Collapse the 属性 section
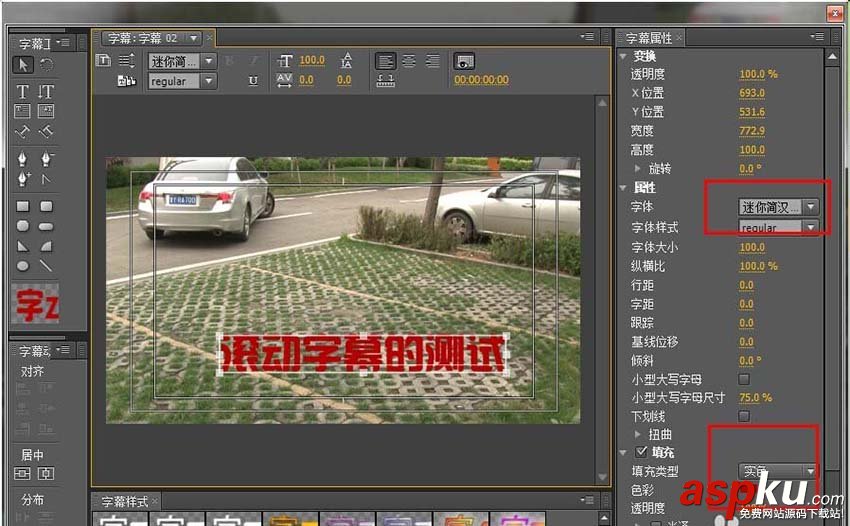 623,188
